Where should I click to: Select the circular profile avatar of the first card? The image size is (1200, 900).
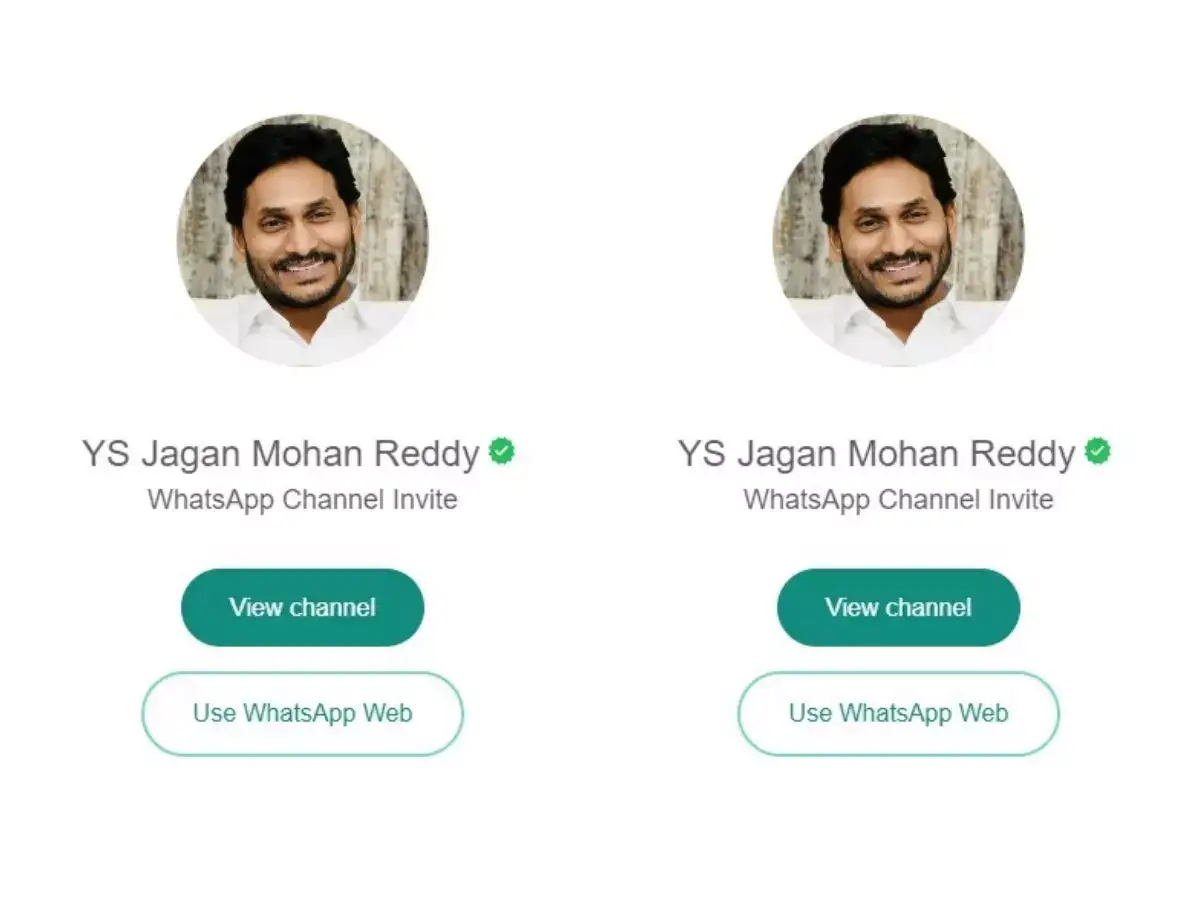point(302,240)
